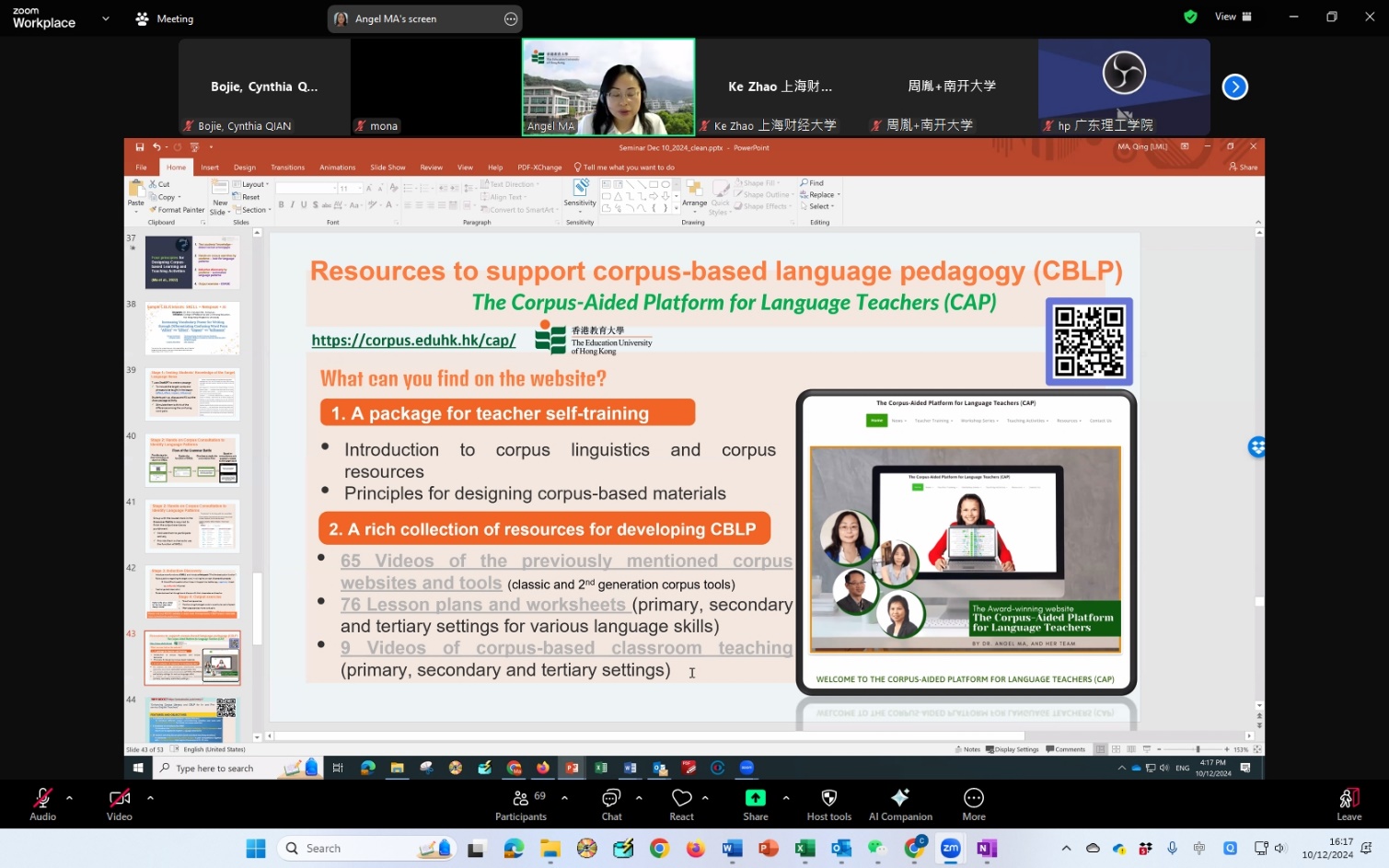Toggle Italic formatting
Image resolution: width=1389 pixels, height=868 pixels.
point(292,205)
